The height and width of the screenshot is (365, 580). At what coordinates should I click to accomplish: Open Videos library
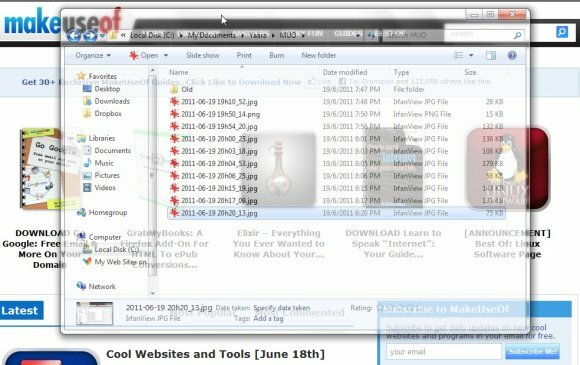point(105,188)
